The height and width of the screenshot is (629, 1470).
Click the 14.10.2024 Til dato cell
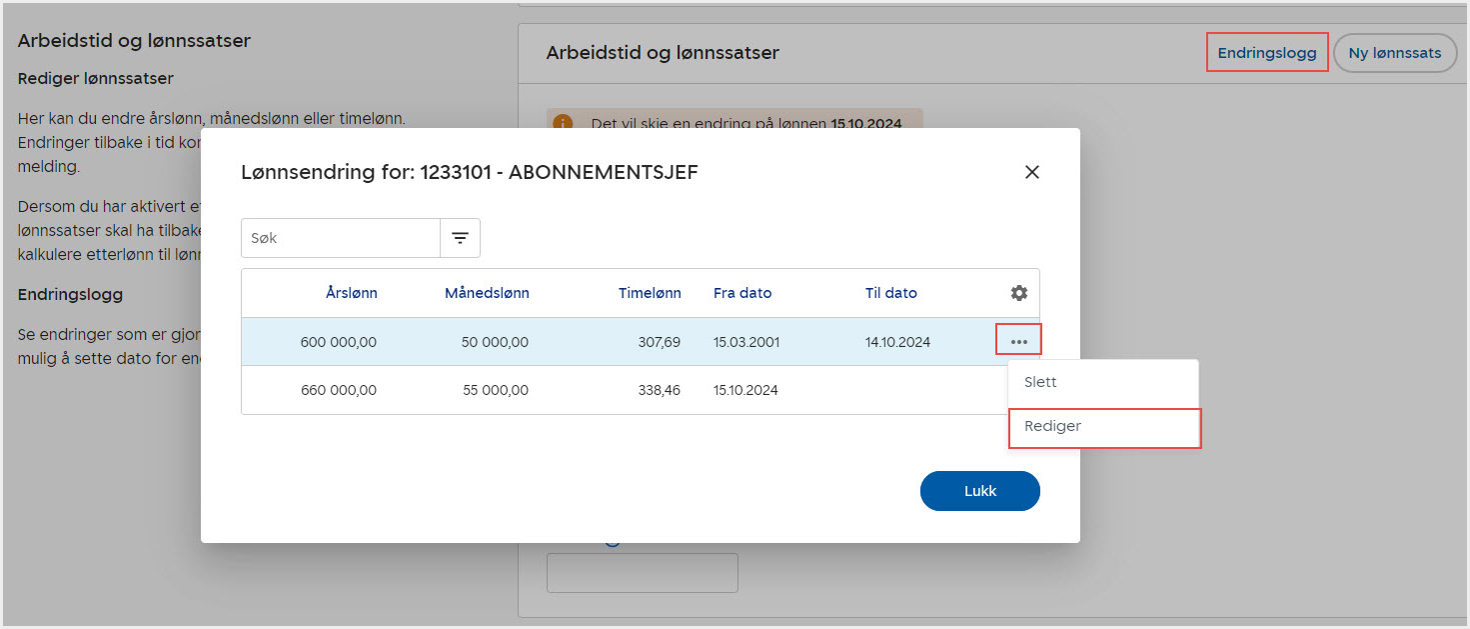click(897, 342)
